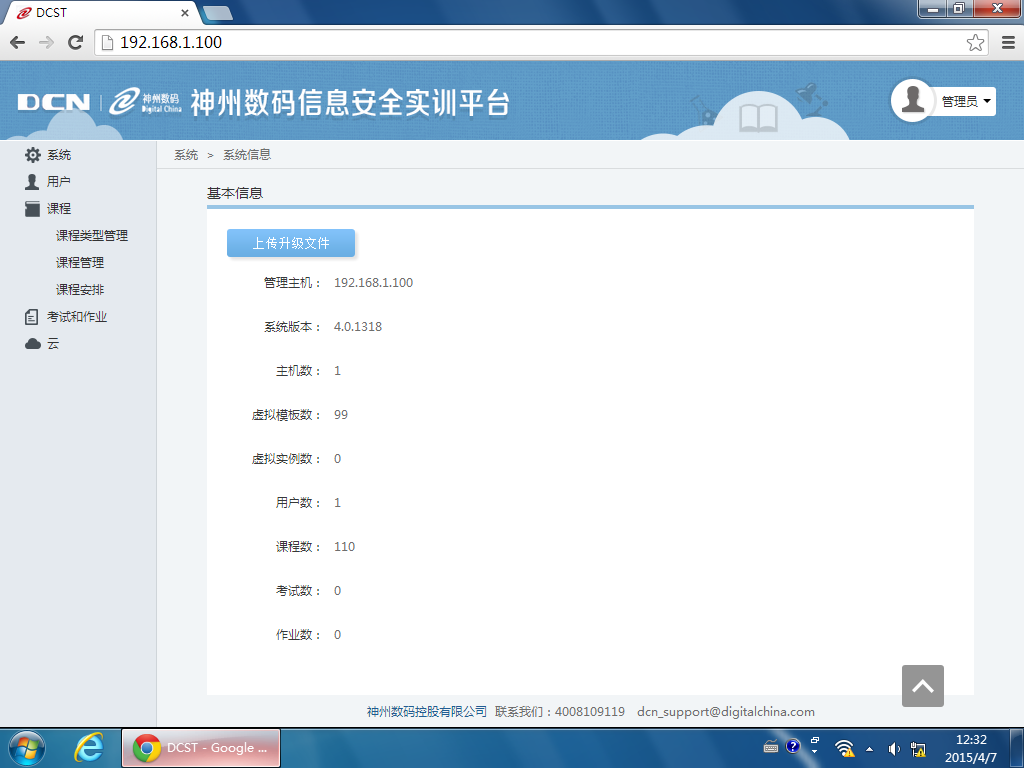Expand the 用户 sidebar menu

59,182
